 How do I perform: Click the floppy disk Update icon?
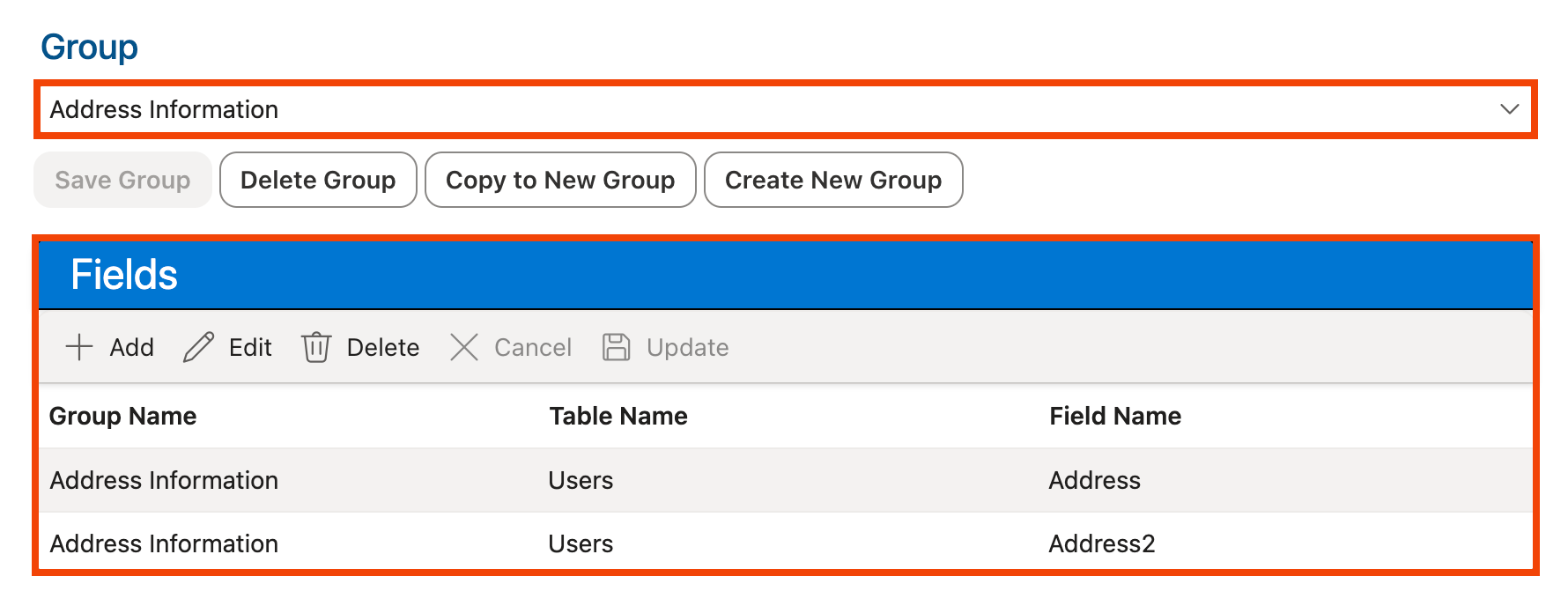(x=617, y=347)
